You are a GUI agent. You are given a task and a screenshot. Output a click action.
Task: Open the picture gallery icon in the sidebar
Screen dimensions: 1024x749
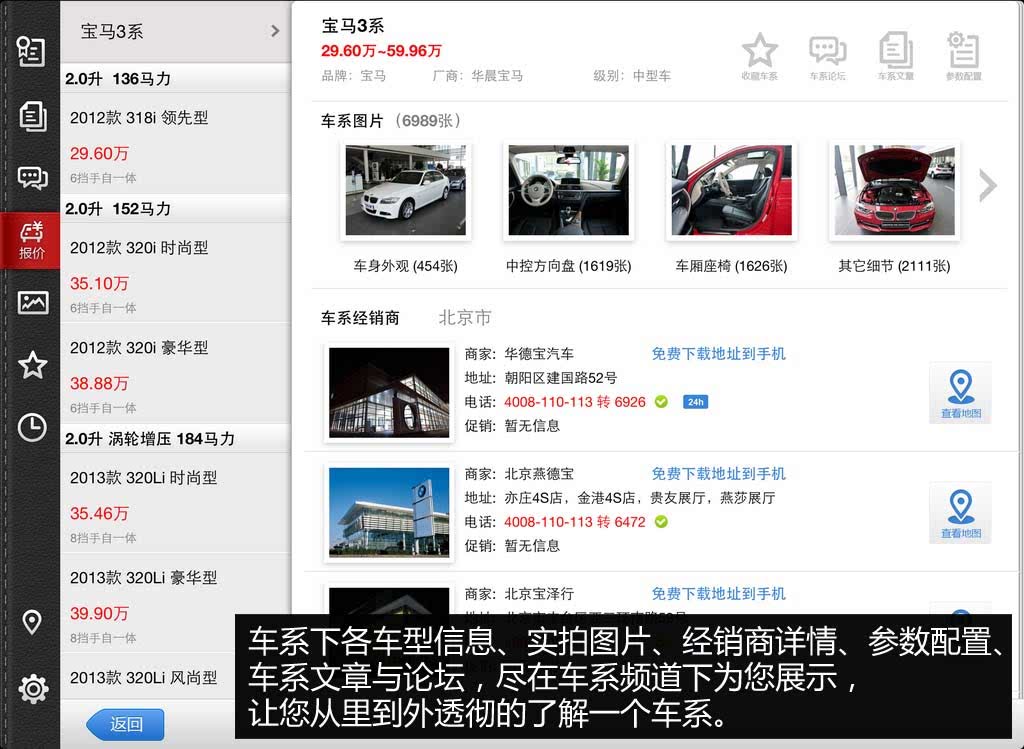(x=33, y=302)
